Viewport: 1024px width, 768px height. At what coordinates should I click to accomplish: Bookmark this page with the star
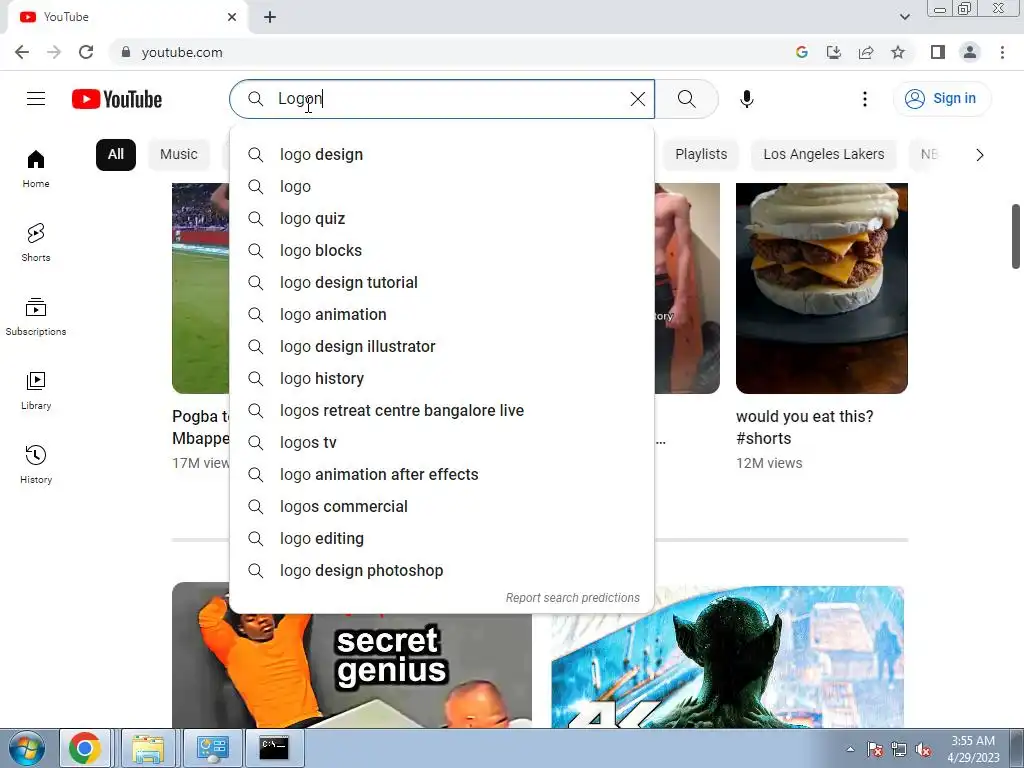(x=898, y=52)
